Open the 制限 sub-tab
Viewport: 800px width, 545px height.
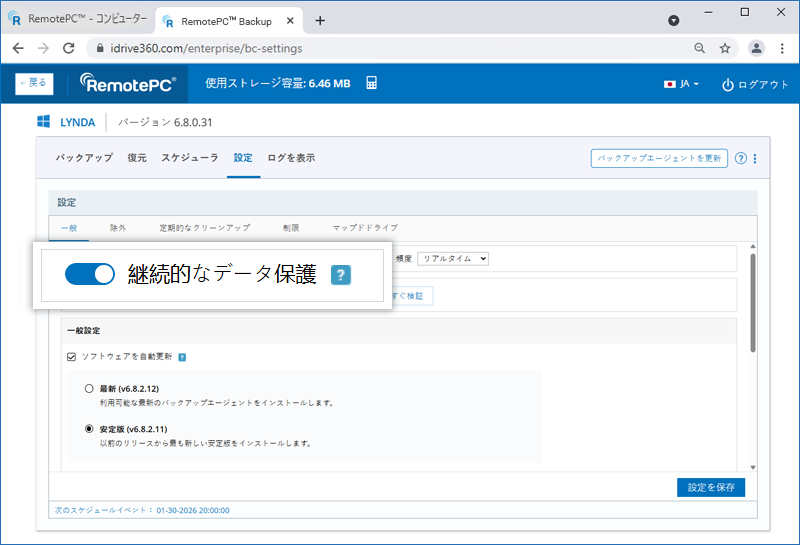tap(291, 228)
